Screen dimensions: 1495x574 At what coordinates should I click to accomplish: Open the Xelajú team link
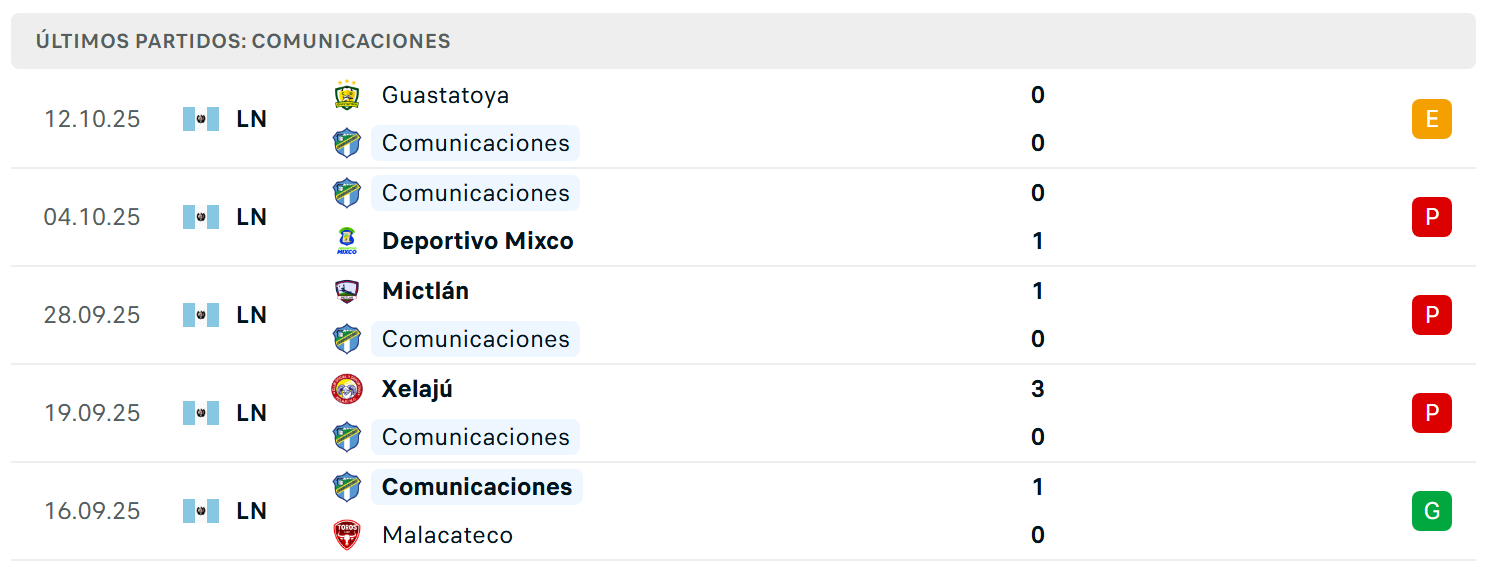click(x=417, y=389)
